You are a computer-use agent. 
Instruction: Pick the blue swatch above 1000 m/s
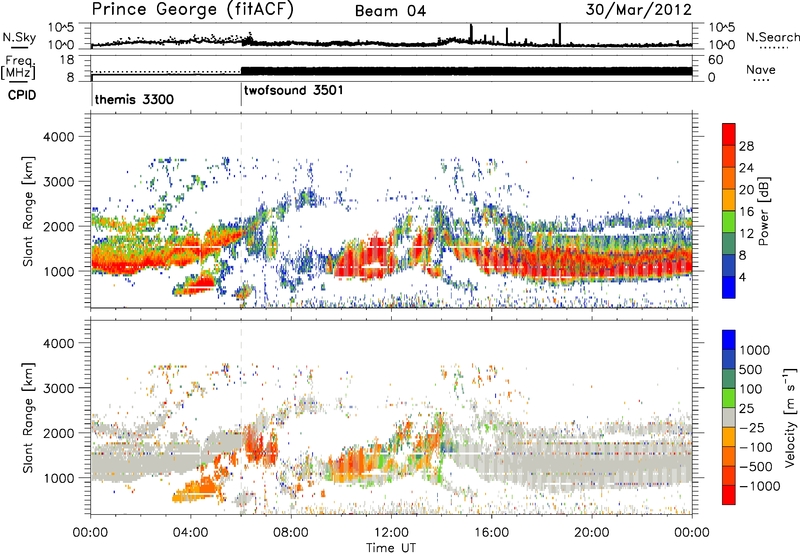[729, 340]
